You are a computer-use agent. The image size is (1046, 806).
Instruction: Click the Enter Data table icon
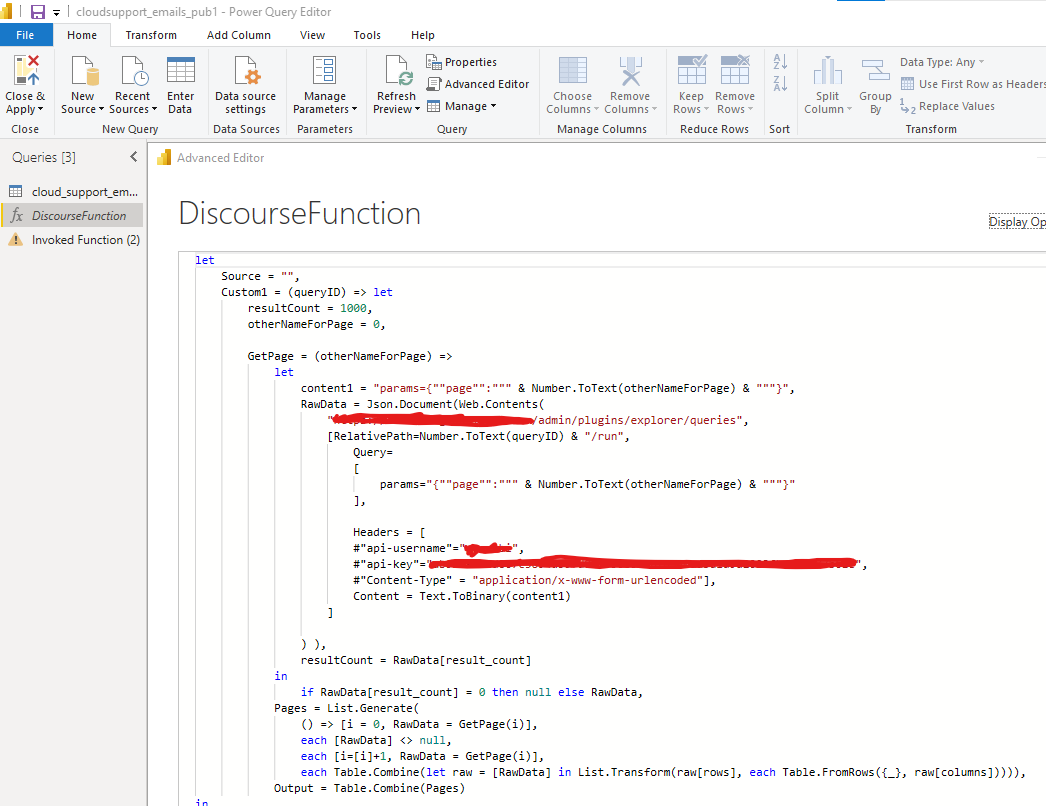click(x=181, y=69)
